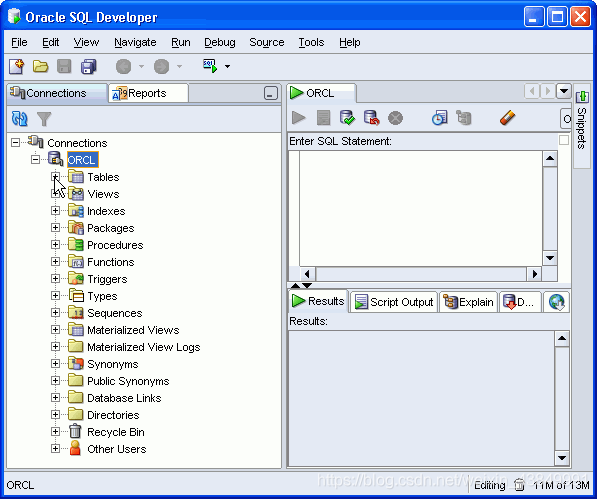Click the globe tab in results pane
The height and width of the screenshot is (499, 597).
tap(557, 302)
